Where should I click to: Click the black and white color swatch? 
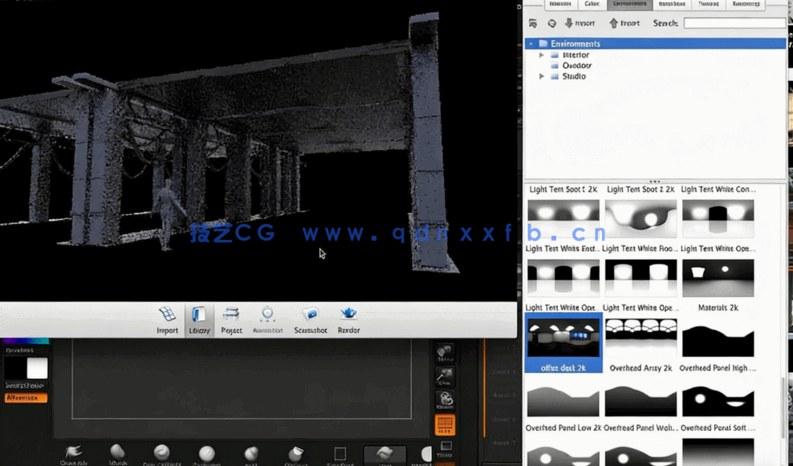25,368
